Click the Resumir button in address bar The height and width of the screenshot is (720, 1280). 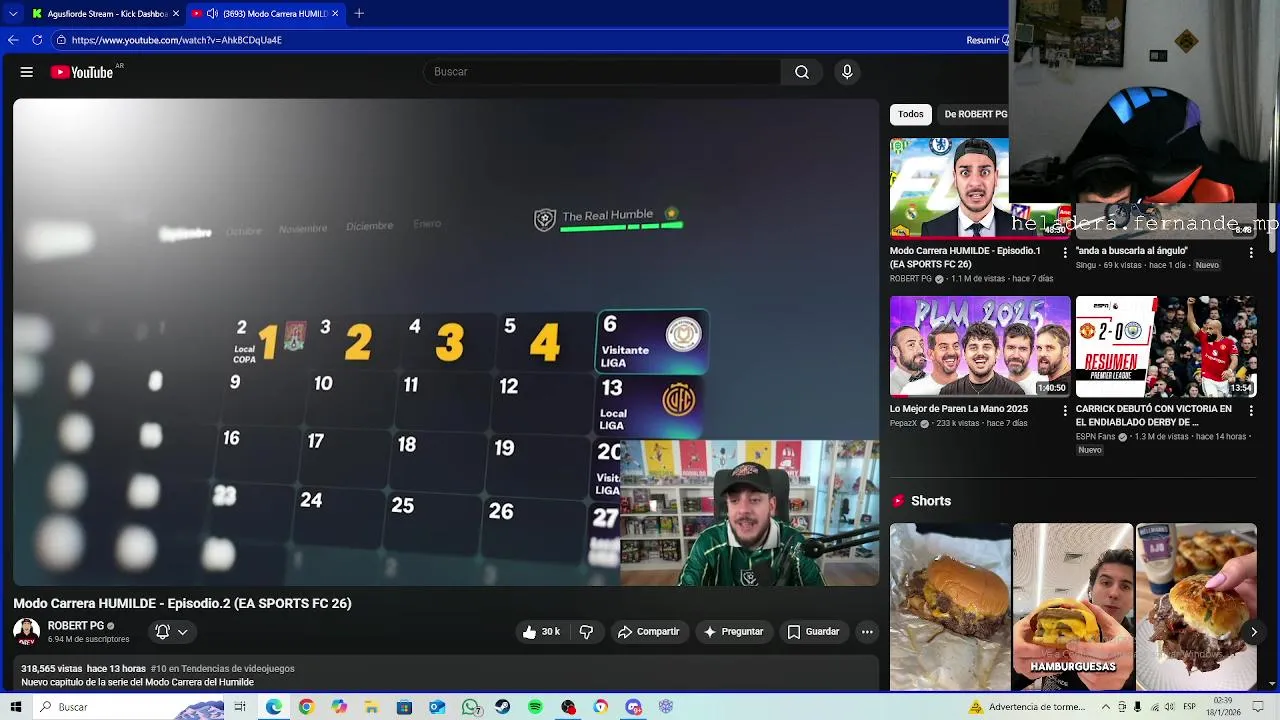click(985, 40)
